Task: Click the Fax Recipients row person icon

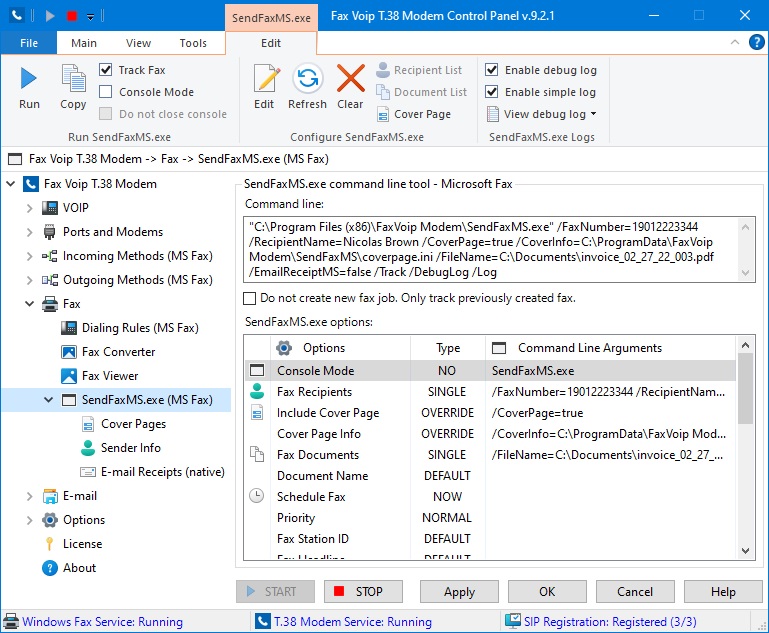Action: click(257, 391)
